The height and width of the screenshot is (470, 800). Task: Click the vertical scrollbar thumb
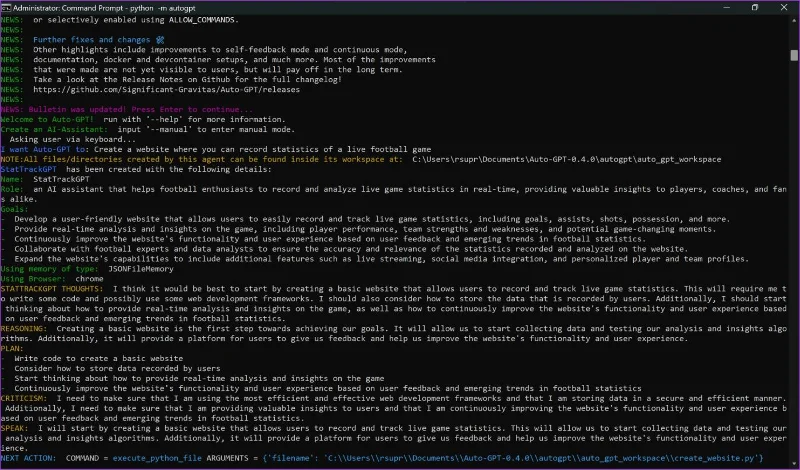pos(794,55)
